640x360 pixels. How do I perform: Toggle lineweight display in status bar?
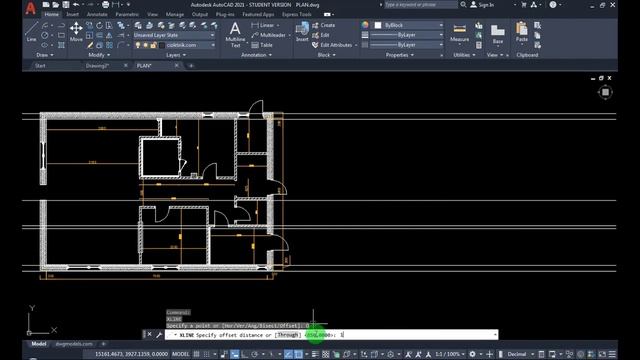(x=315, y=354)
